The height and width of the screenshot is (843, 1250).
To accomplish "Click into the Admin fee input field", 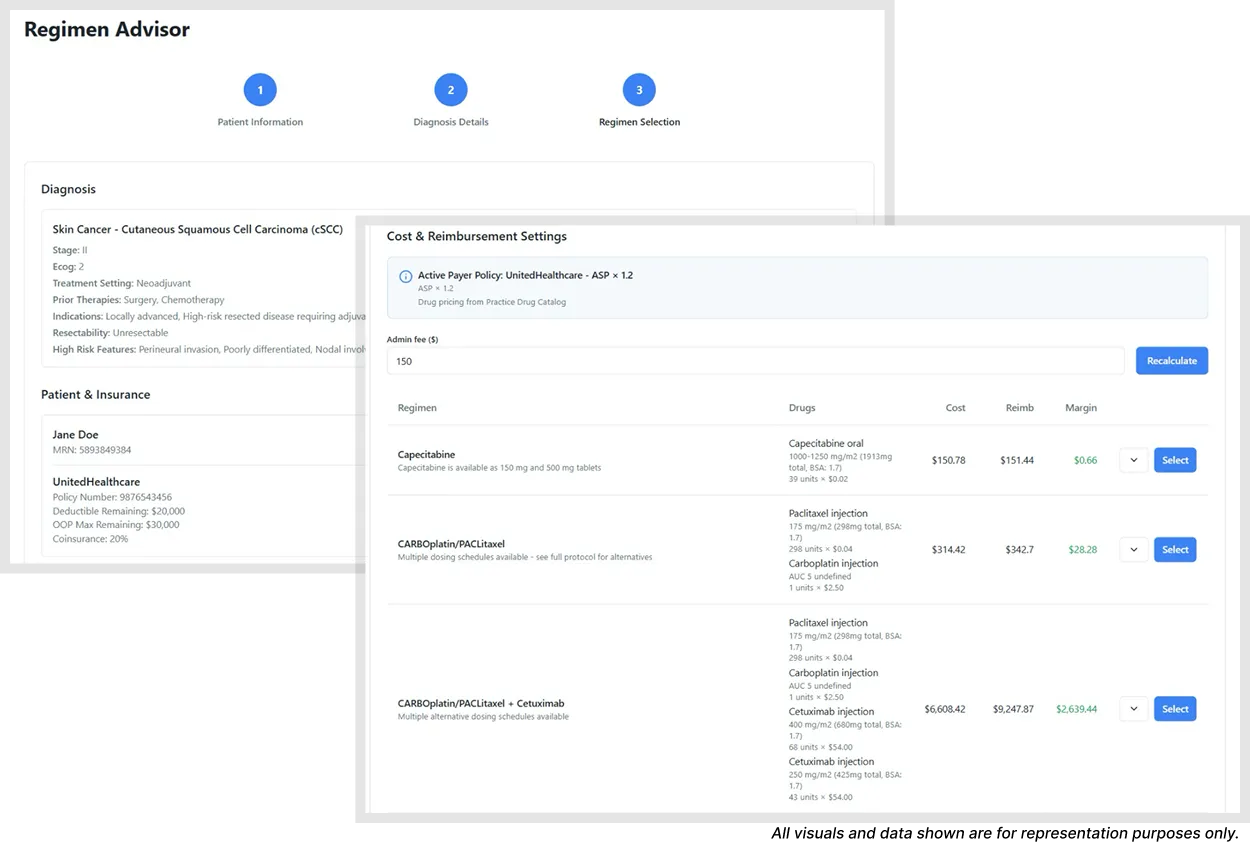I will pyautogui.click(x=755, y=361).
